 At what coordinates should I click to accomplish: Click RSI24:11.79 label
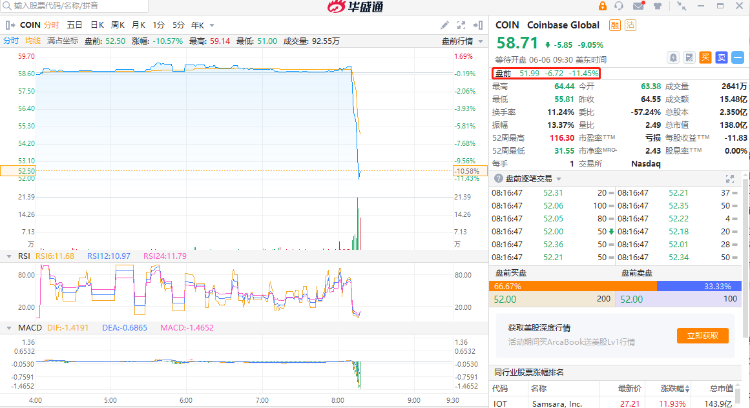click(165, 256)
